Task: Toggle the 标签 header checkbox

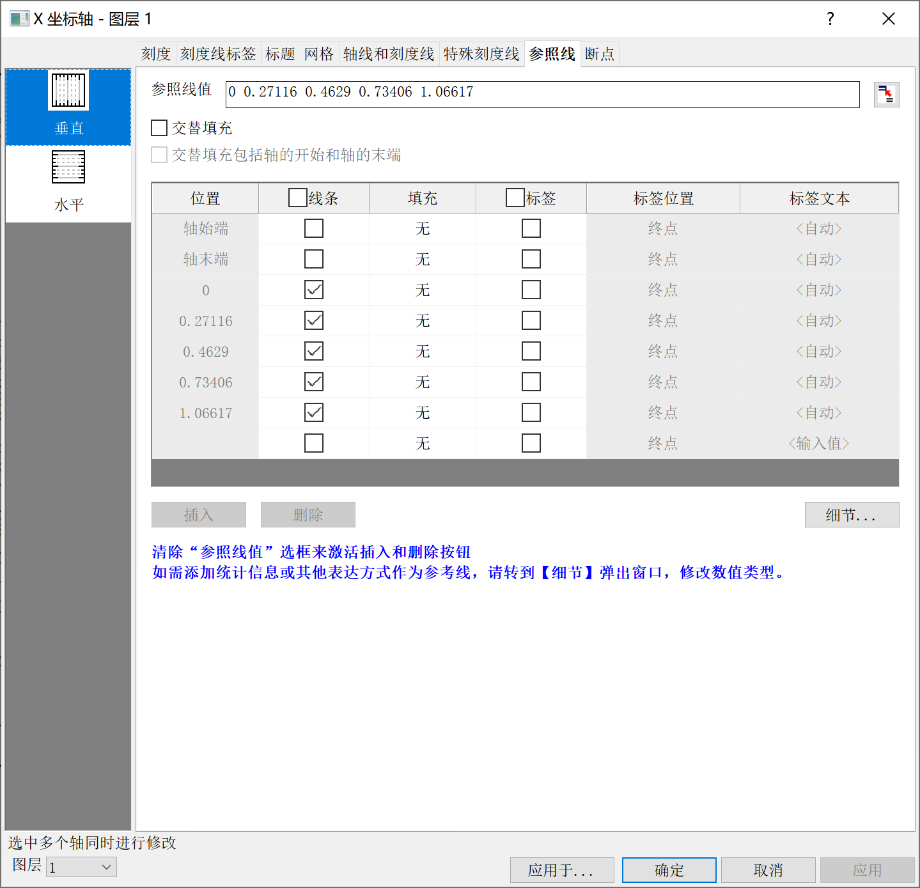Action: (x=516, y=198)
